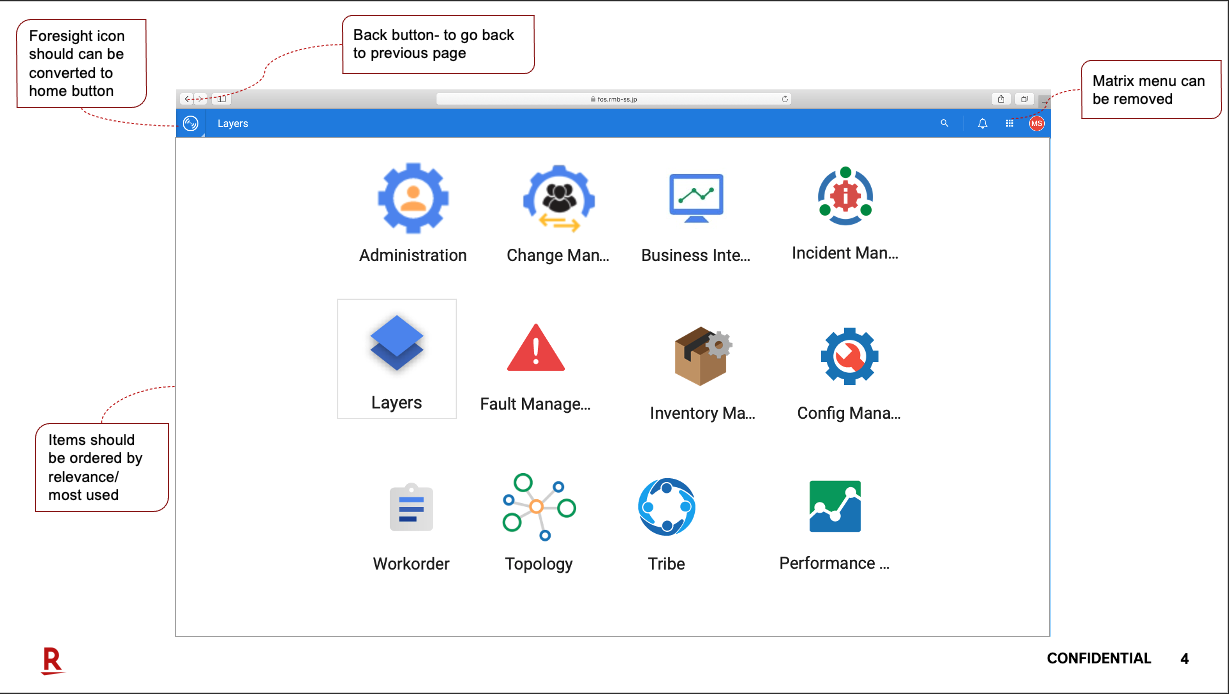This screenshot has width=1229, height=694.
Task: Click the "Change Man..." label
Action: pyautogui.click(x=558, y=255)
